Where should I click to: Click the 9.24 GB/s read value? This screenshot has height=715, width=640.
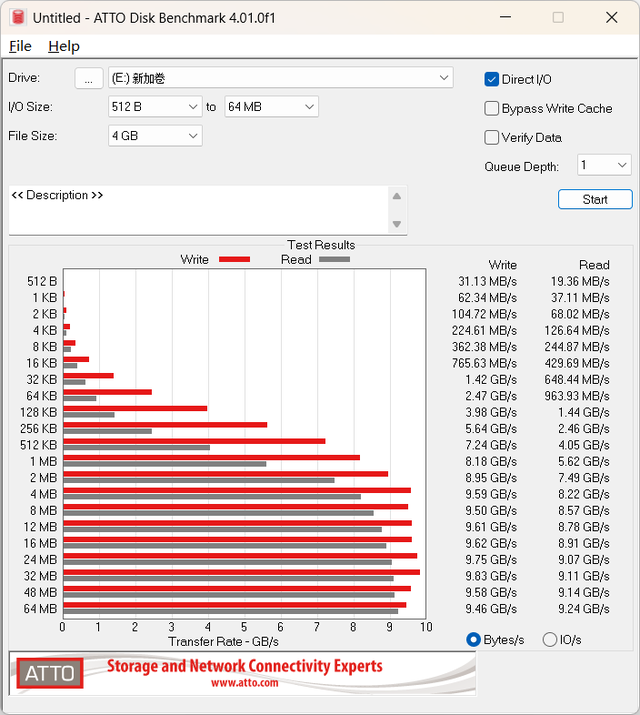583,609
